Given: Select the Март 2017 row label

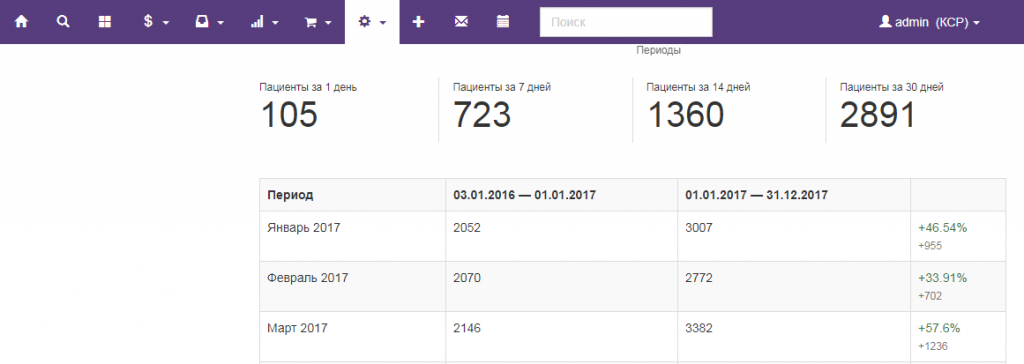Looking at the screenshot, I should coord(297,328).
